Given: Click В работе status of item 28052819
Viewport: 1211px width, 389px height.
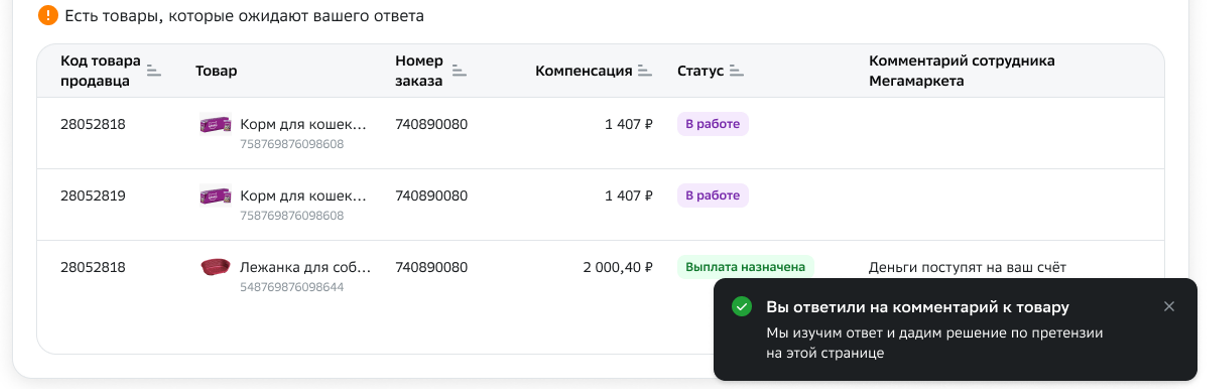Looking at the screenshot, I should (713, 196).
